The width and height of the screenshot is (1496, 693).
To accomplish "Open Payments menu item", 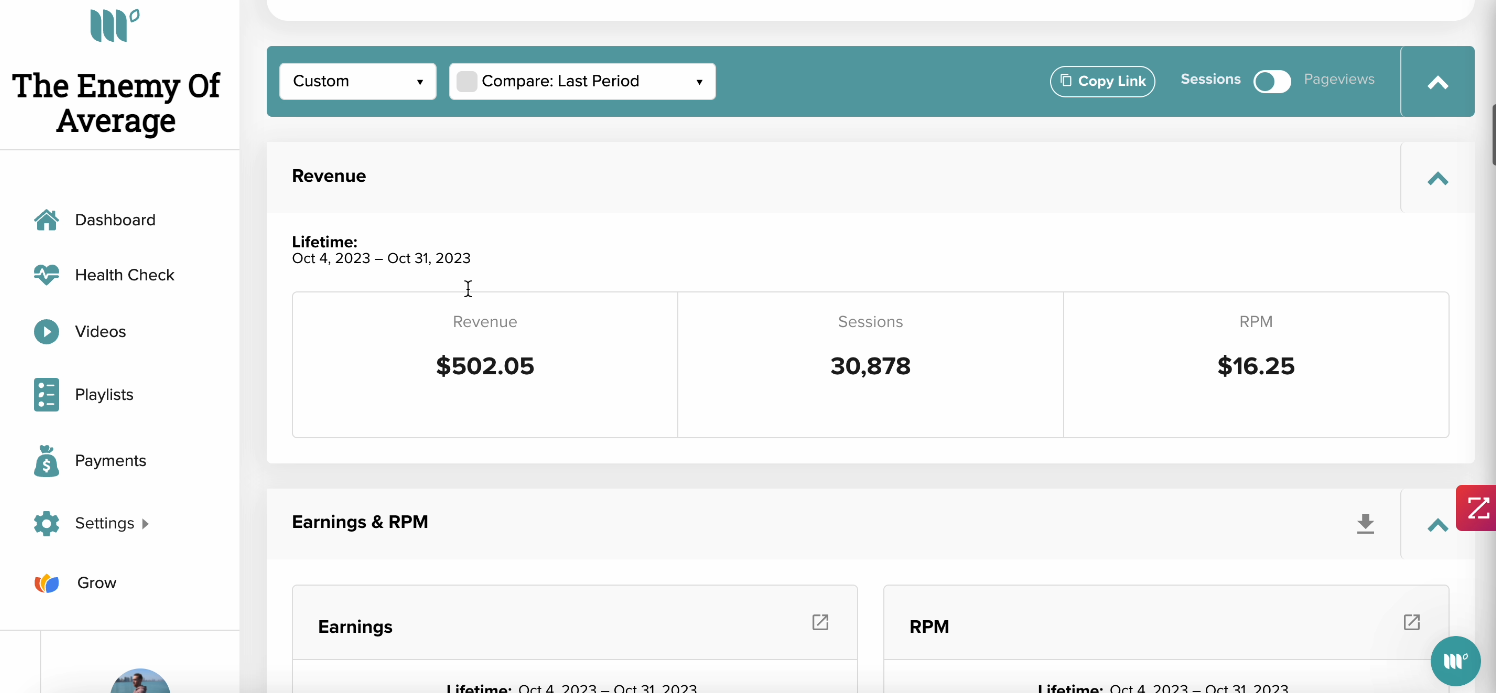I will pyautogui.click(x=111, y=461).
